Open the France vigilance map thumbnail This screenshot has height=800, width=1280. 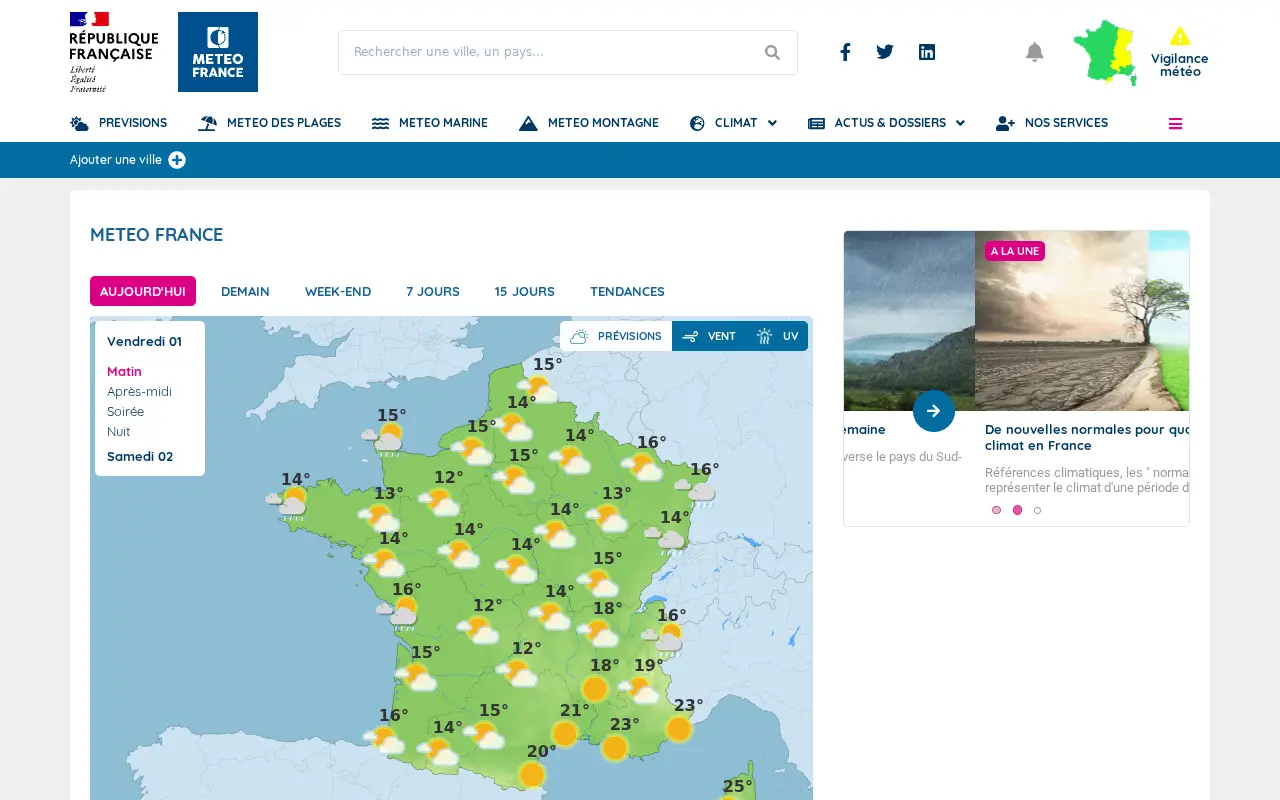click(1105, 52)
